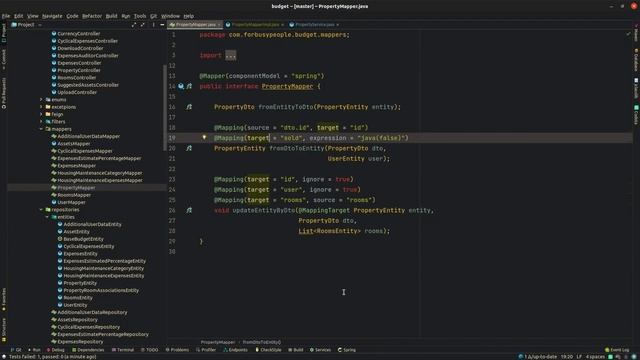
Task: Open the Build tool window
Action: pos(296,350)
